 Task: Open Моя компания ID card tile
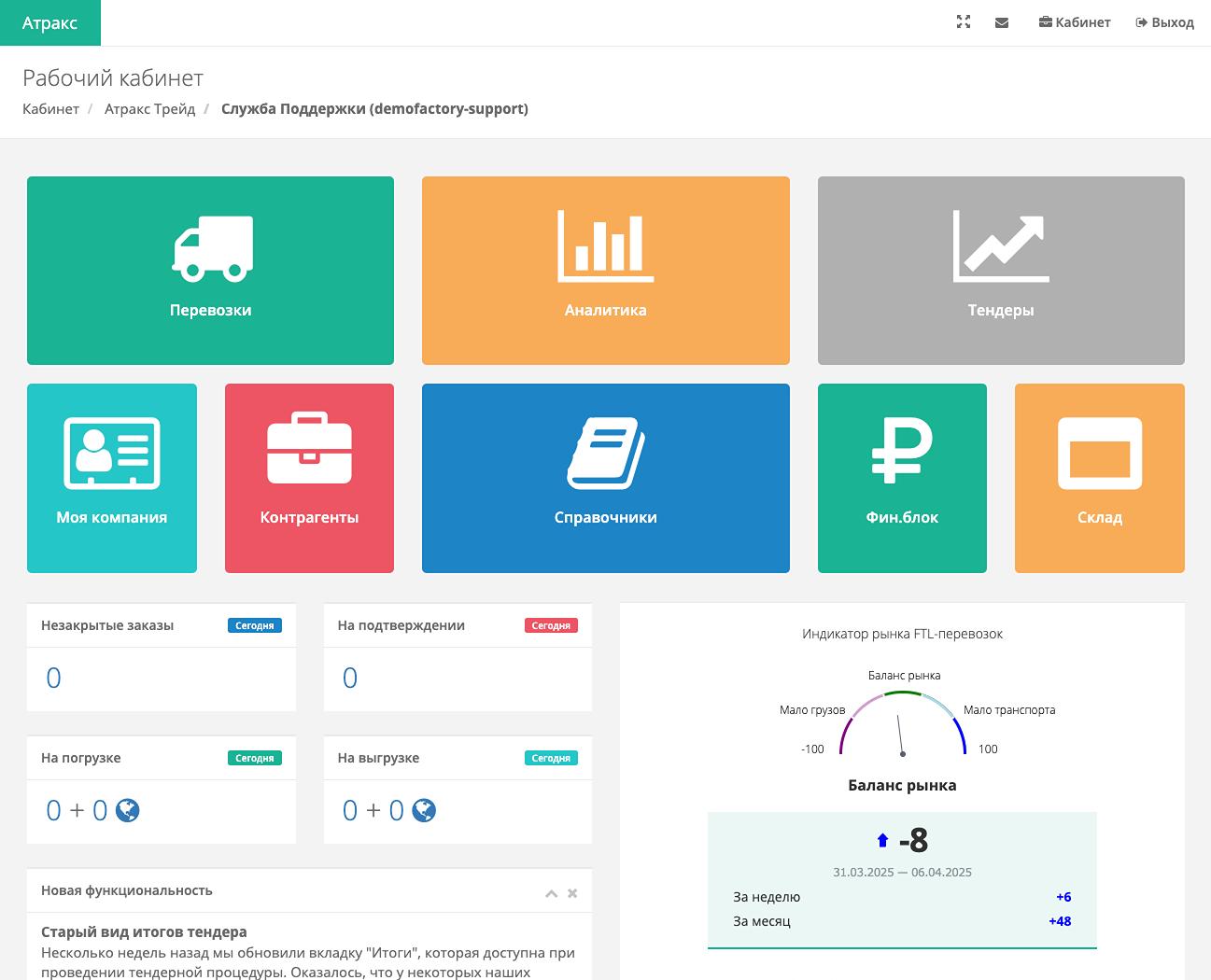point(112,478)
